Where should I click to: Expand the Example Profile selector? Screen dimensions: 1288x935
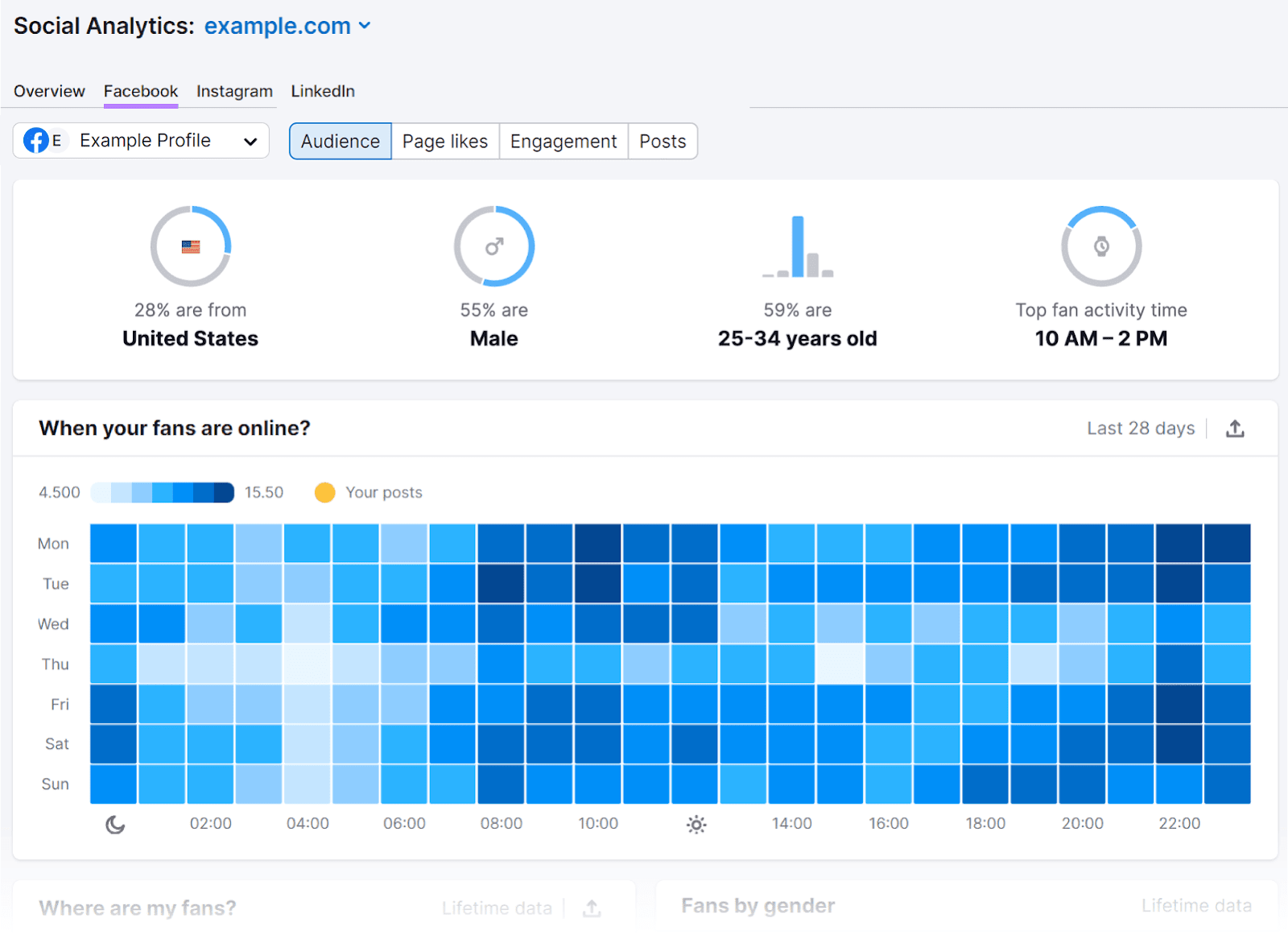[250, 140]
